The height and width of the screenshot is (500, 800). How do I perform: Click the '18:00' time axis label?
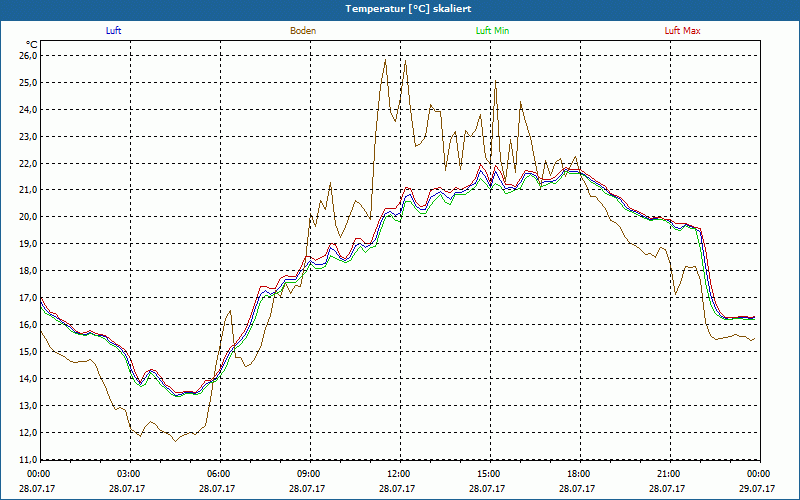577,474
